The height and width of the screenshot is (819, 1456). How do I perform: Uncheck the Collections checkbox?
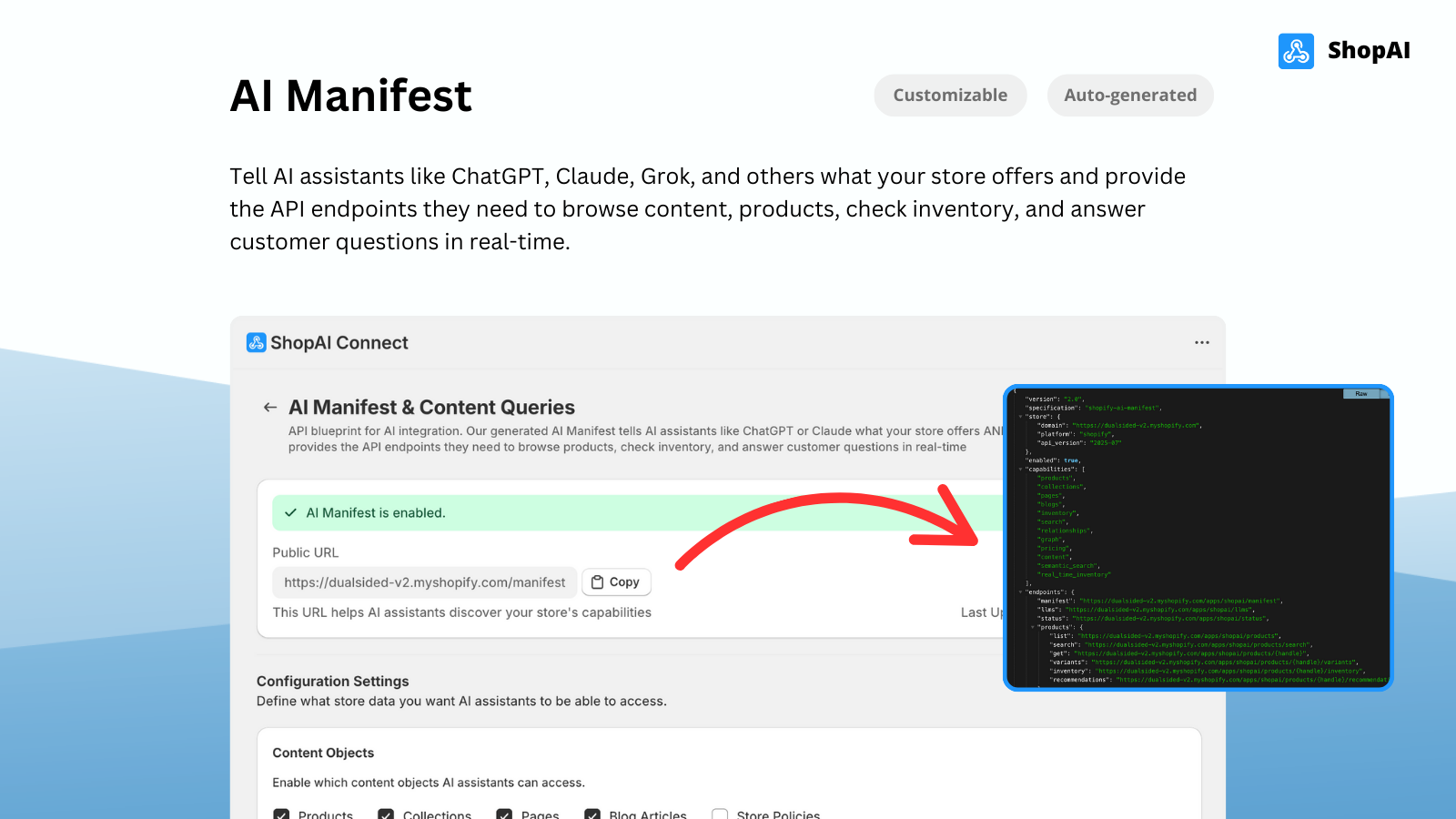(386, 815)
